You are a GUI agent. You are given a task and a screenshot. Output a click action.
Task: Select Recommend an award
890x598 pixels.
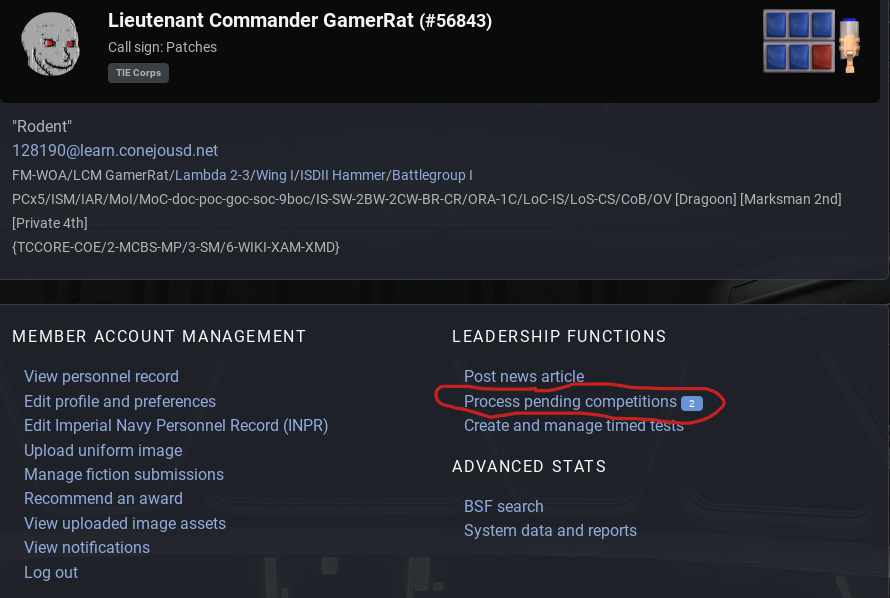click(x=103, y=498)
